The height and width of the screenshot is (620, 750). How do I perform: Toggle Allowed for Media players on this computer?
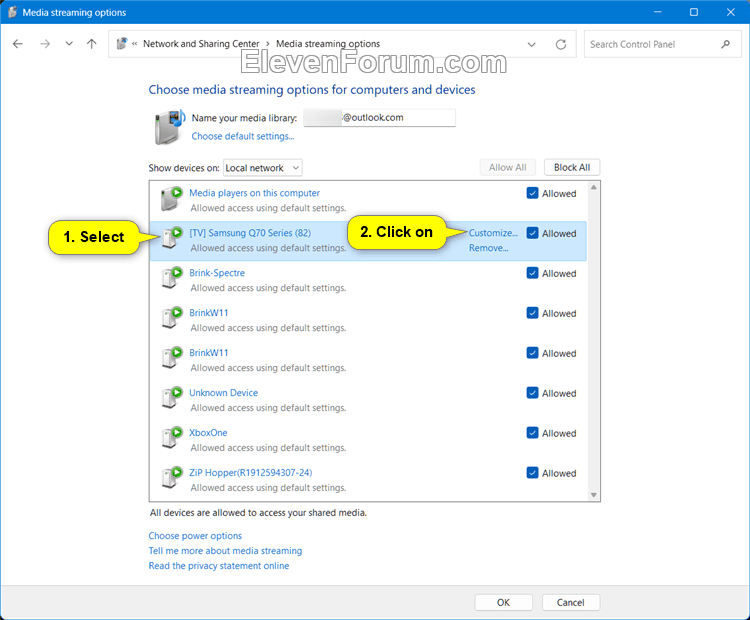click(x=532, y=193)
